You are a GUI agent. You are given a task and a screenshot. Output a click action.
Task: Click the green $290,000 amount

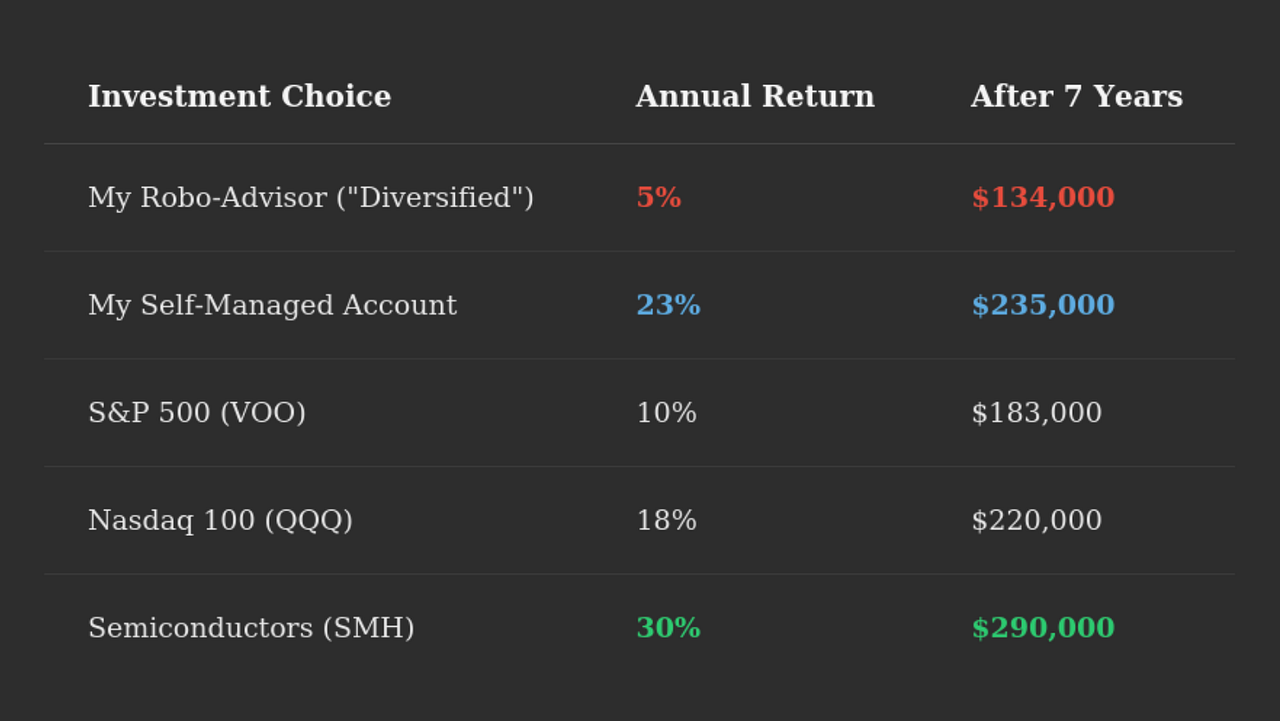[1043, 628]
